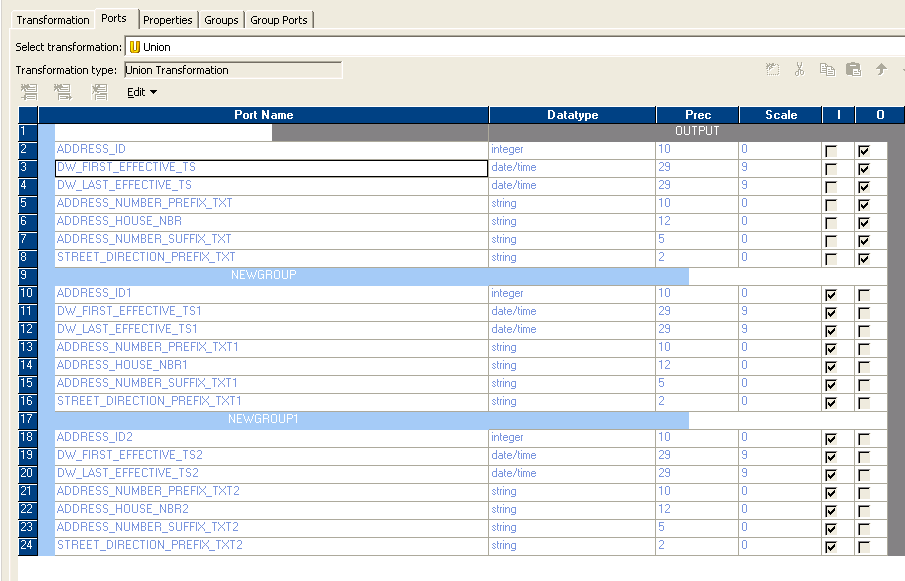Switch to the Groups tab
Image resolution: width=905 pixels, height=581 pixels.
(x=220, y=19)
